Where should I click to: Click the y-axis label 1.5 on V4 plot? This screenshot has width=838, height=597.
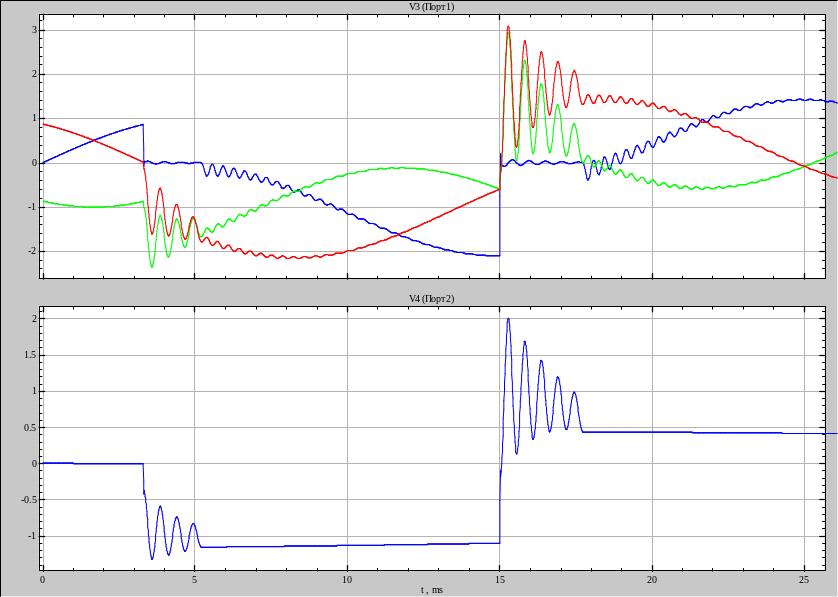(29, 355)
